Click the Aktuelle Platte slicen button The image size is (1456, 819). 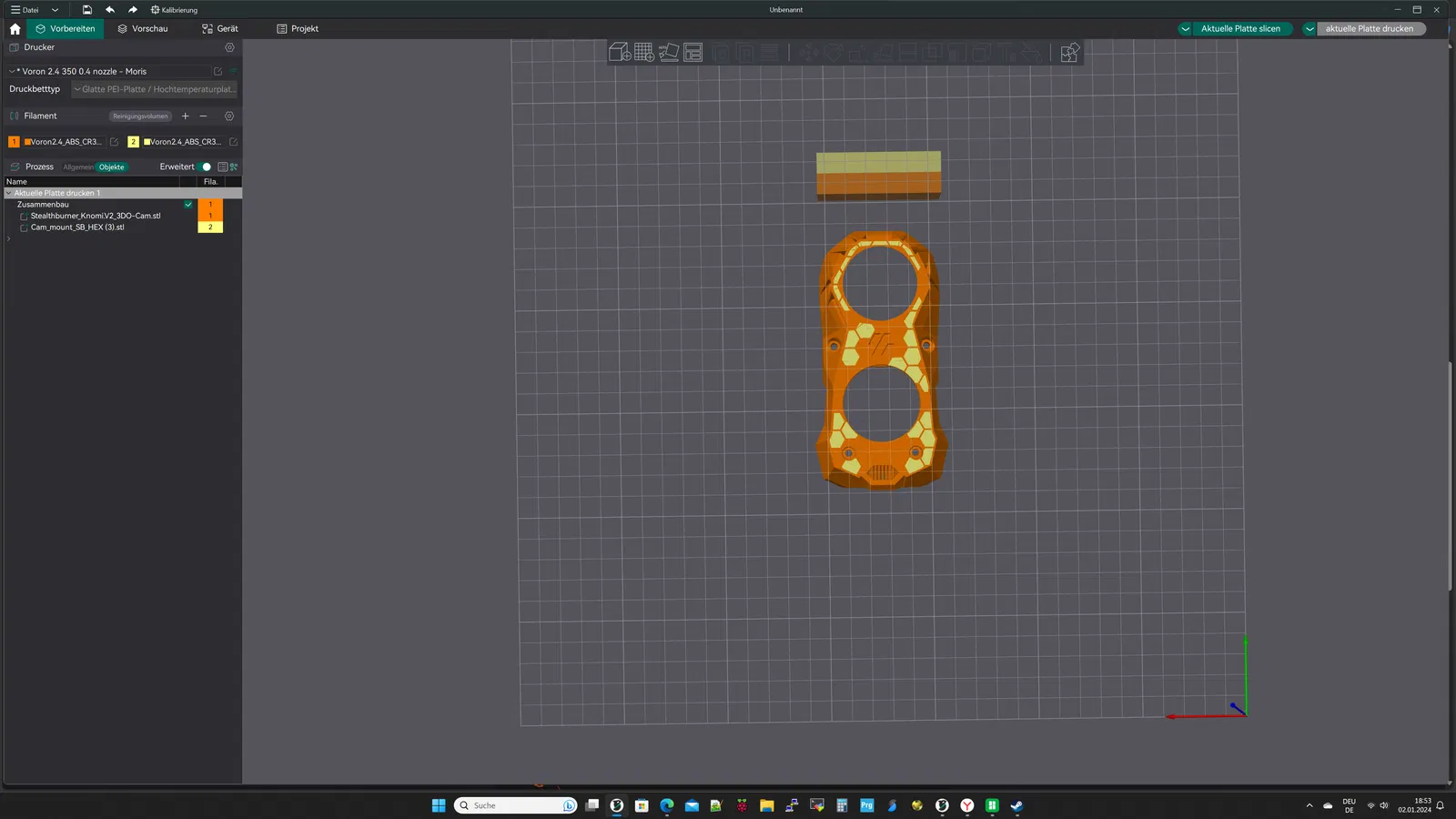1240,29
